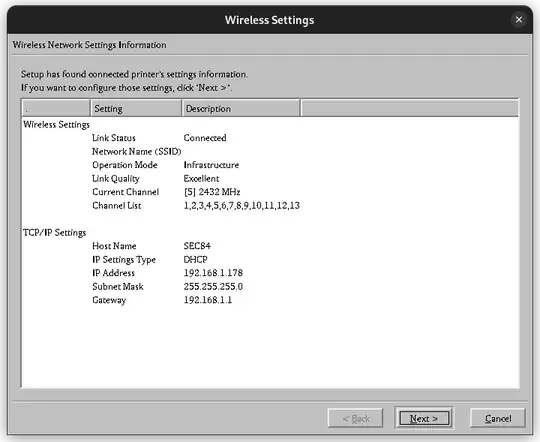The image size is (540, 442).
Task: Click the Wireless Network Settings Information heading
Action: pyautogui.click(x=89, y=45)
